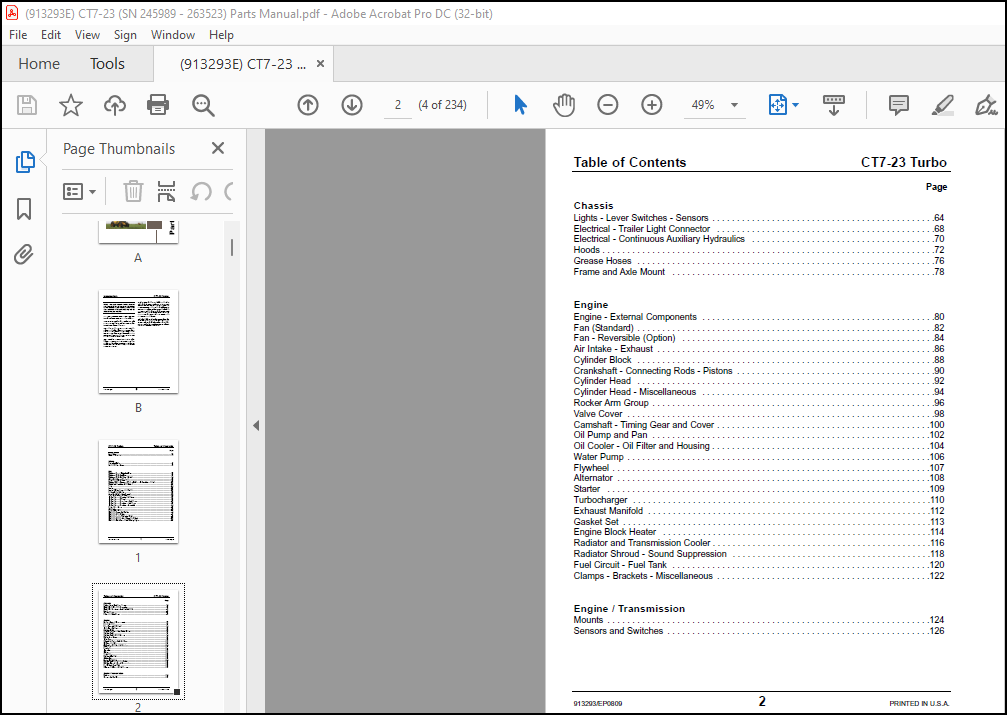Click the upload to cloud icon
This screenshot has width=1007, height=715.
115,105
